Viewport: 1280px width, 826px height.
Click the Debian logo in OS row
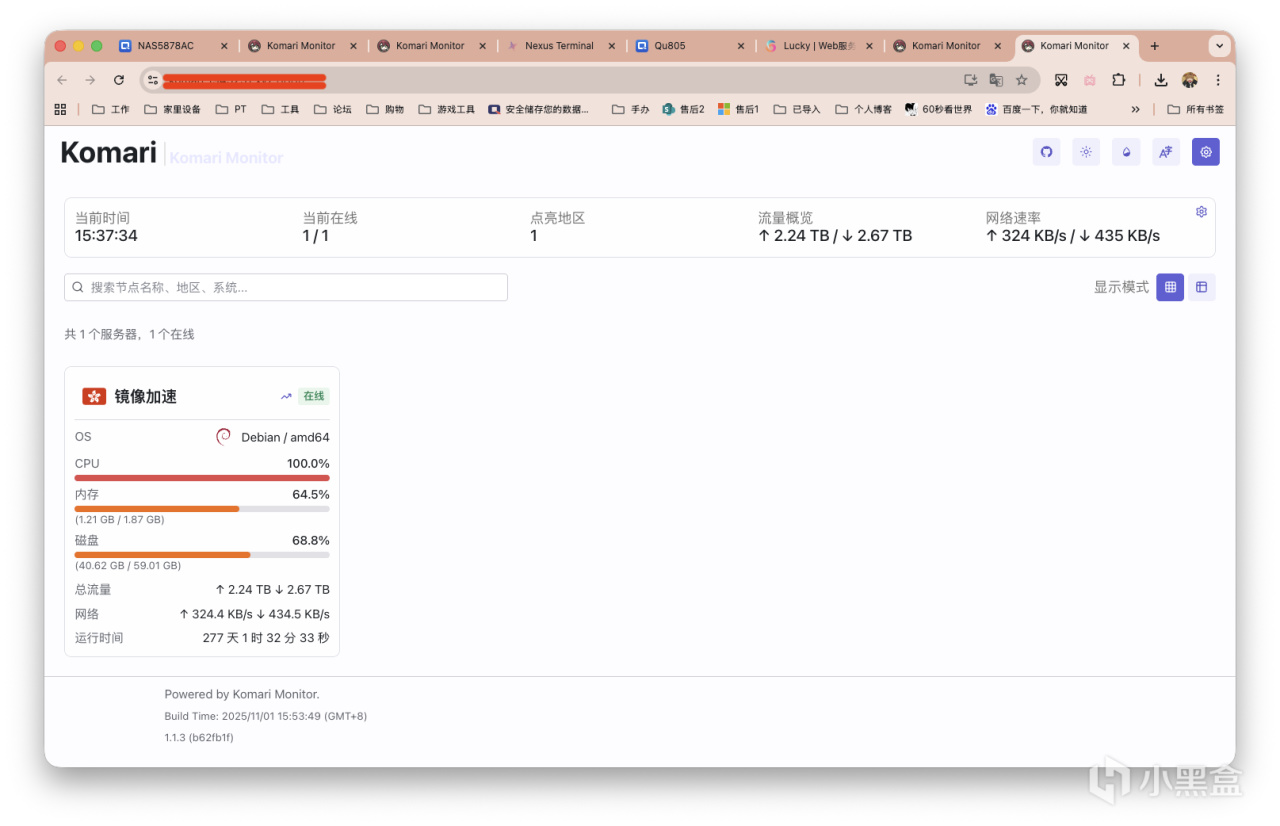[224, 437]
